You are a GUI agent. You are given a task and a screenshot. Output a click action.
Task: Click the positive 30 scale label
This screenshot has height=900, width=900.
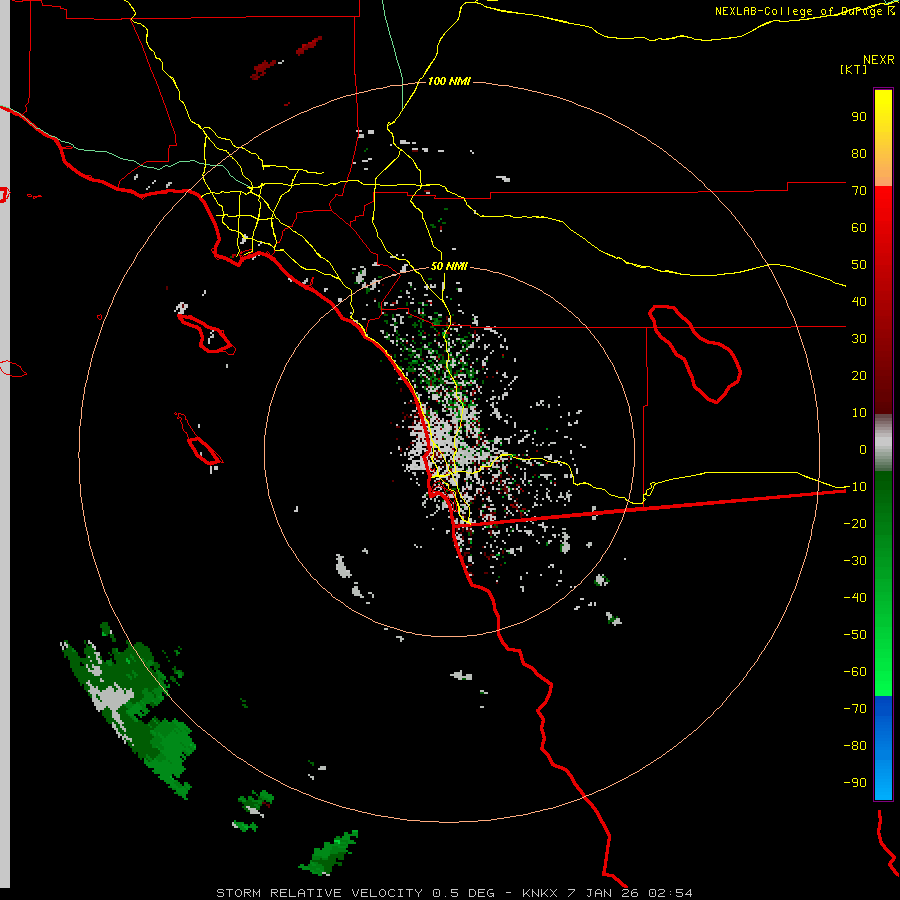(859, 339)
